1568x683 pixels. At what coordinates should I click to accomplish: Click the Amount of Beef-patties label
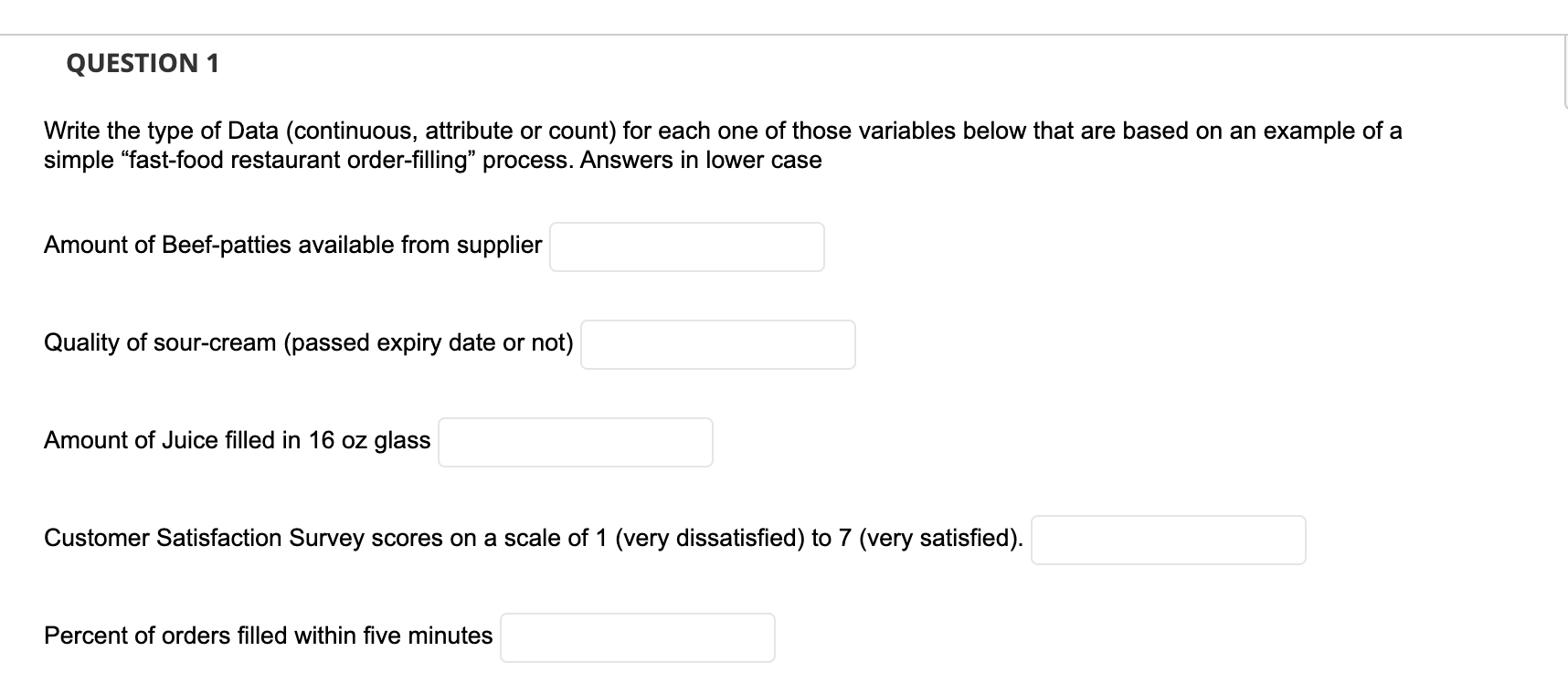pos(292,245)
